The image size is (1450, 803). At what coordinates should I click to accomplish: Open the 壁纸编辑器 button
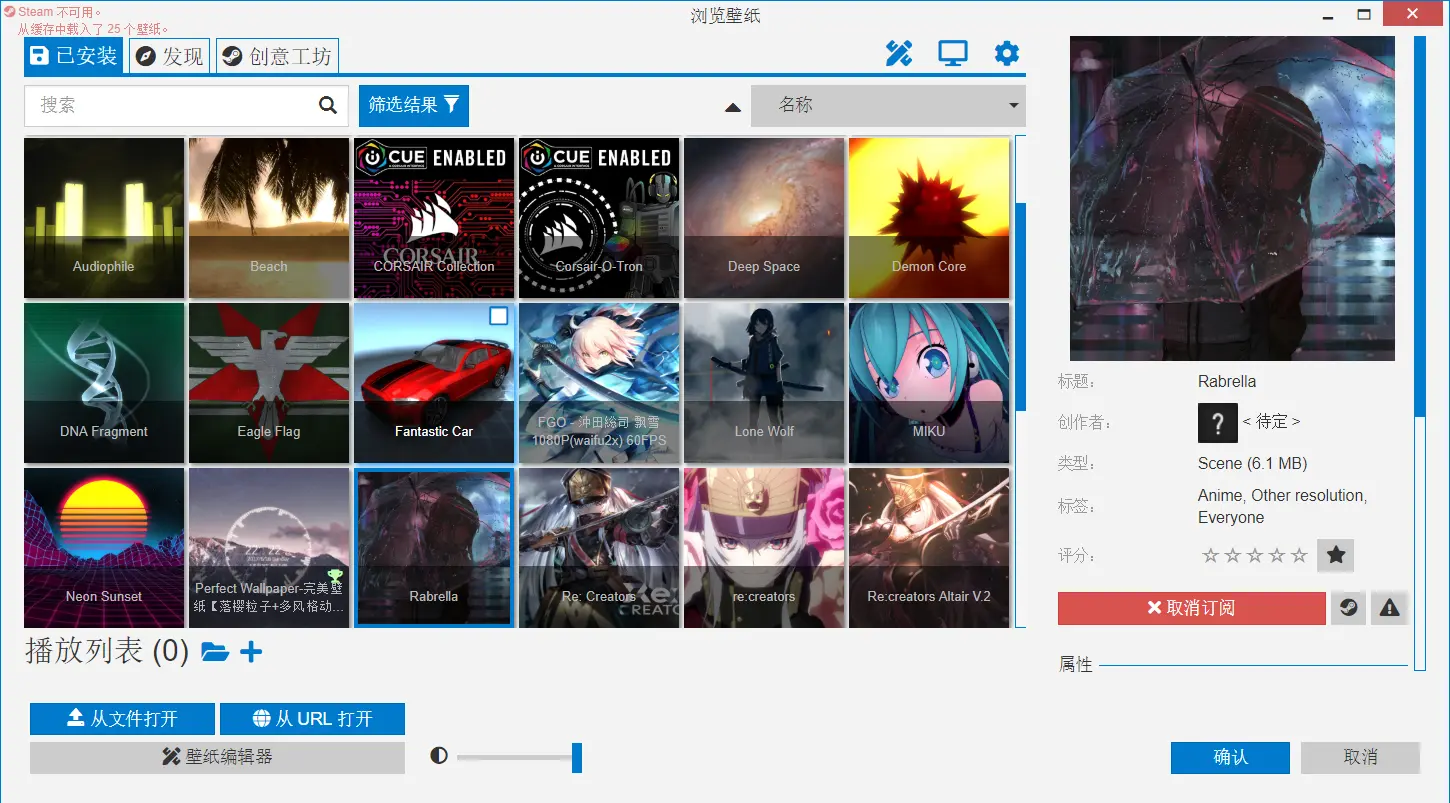[x=217, y=757]
